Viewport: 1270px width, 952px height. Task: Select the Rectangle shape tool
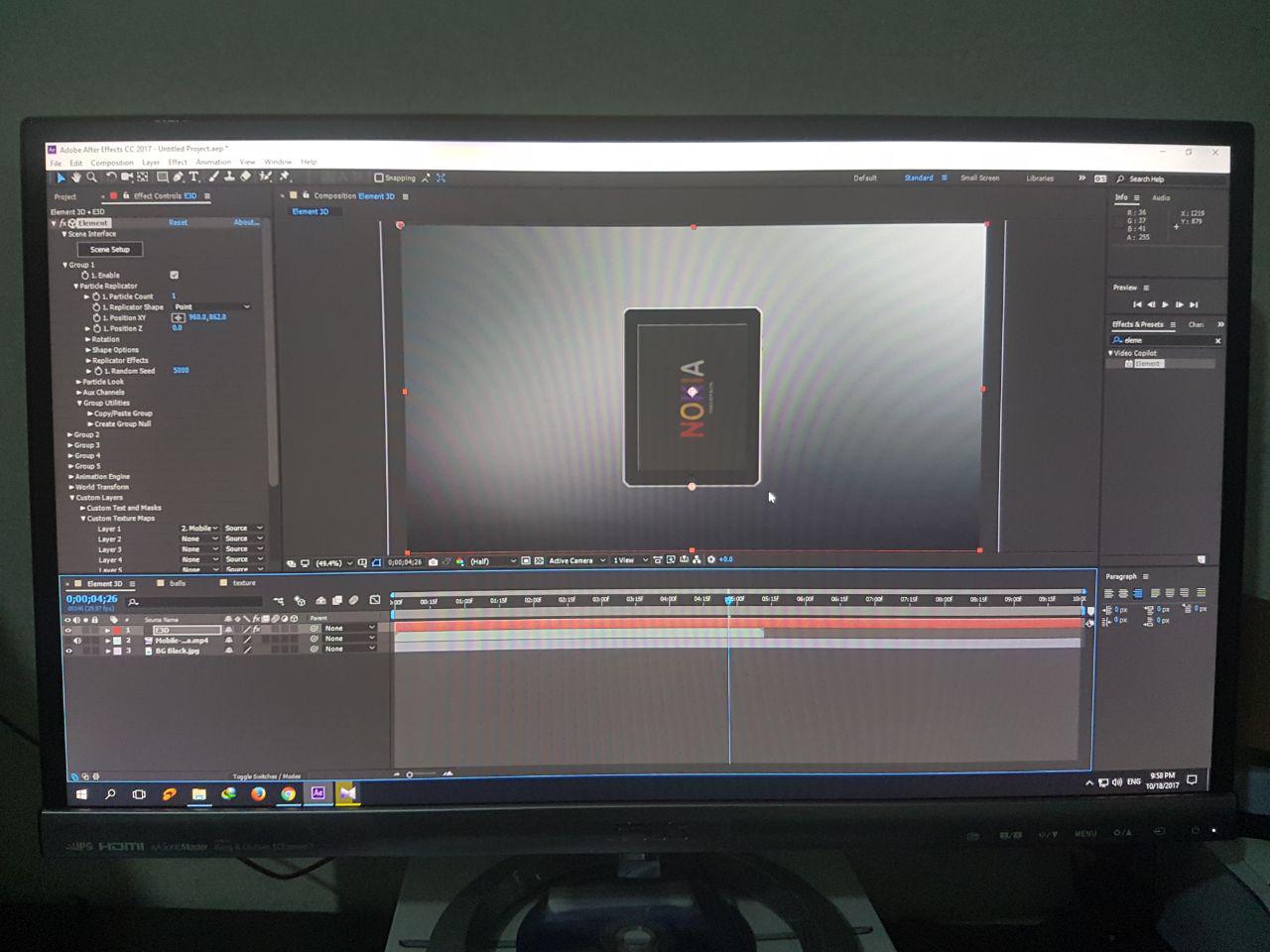(162, 178)
